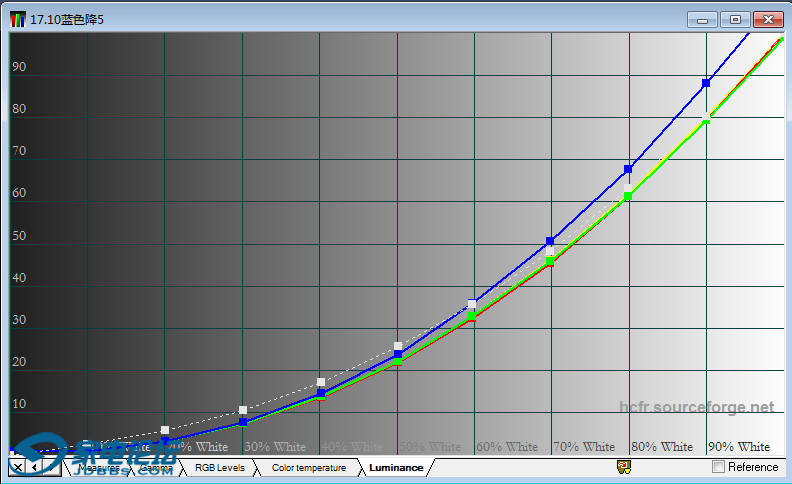Click green curve point at 80% White

coord(628,196)
